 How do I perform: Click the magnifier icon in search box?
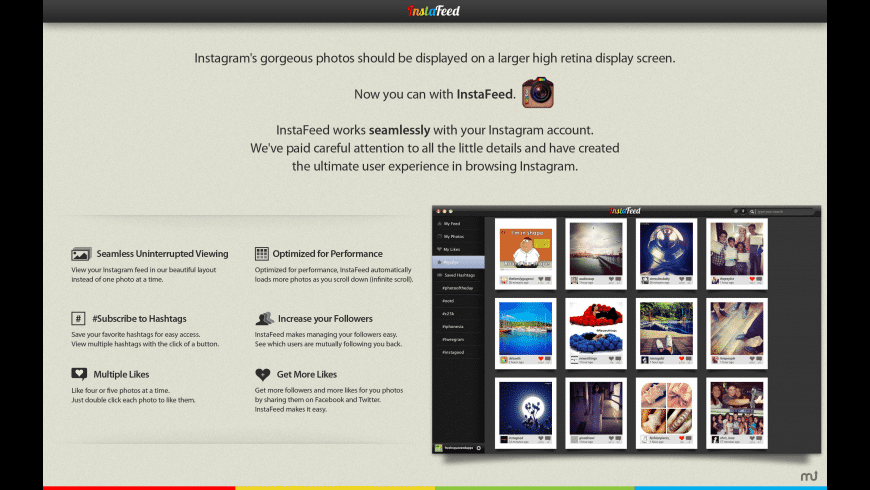(752, 211)
